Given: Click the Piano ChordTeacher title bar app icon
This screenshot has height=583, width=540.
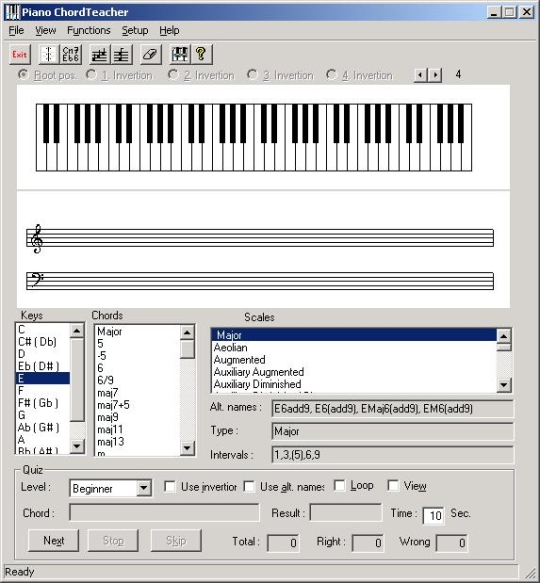Looking at the screenshot, I should tap(12, 12).
